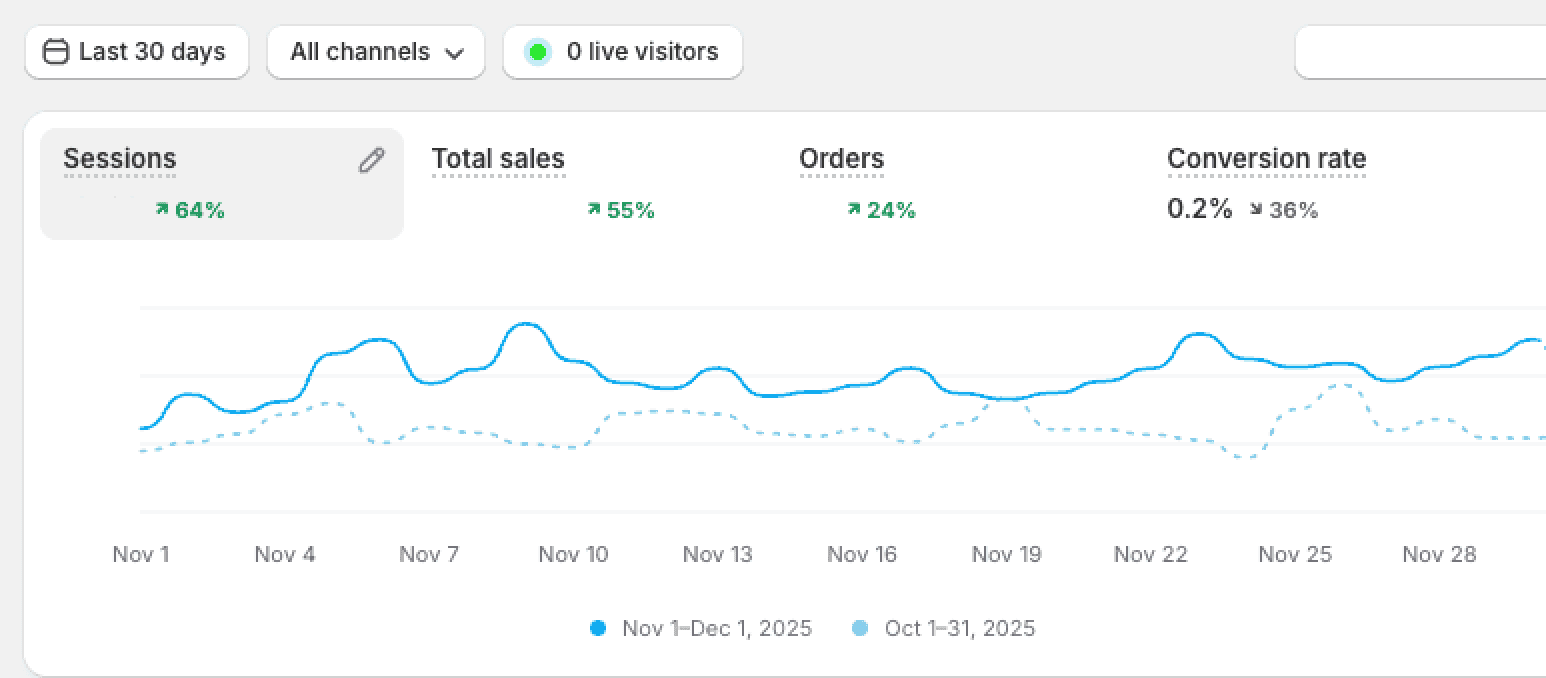Switch to the Total sales metric
Viewport: 1546px width, 678px height.
click(498, 159)
